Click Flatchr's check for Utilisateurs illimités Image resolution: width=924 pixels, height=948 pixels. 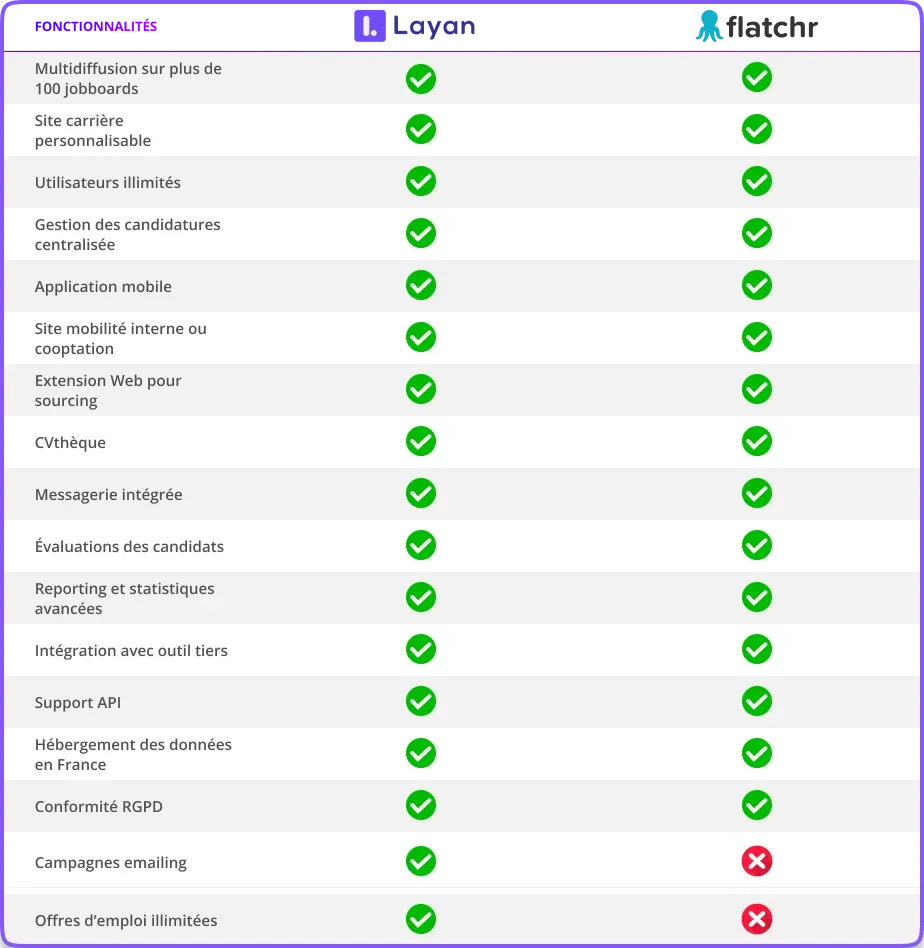click(756, 181)
